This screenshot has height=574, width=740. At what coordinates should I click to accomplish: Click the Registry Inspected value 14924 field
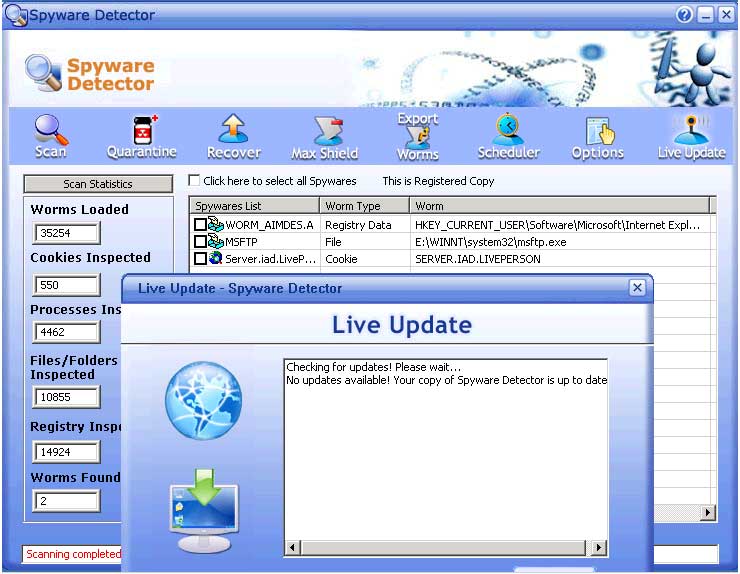click(67, 452)
